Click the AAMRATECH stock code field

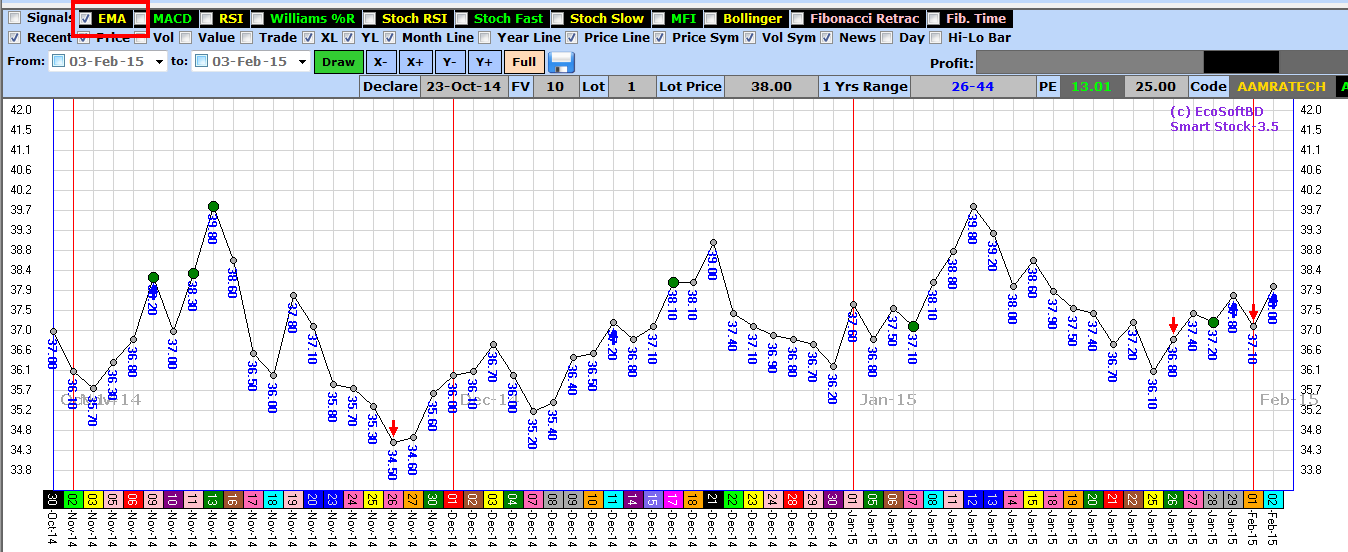tap(1282, 86)
